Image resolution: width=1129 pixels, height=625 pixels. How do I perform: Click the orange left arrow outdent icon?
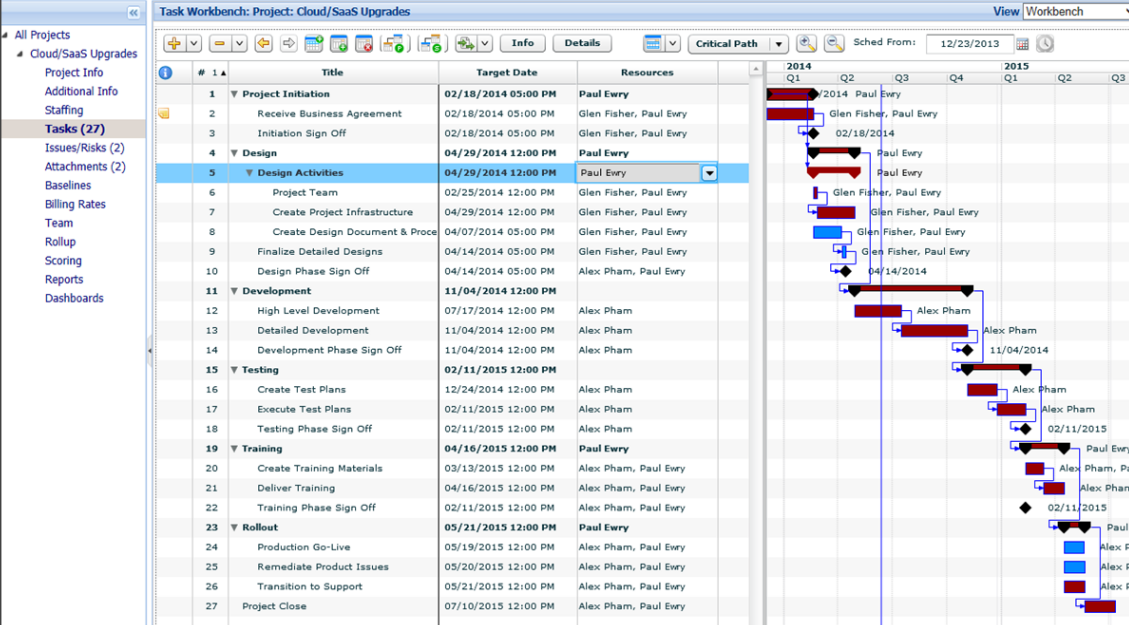(264, 43)
